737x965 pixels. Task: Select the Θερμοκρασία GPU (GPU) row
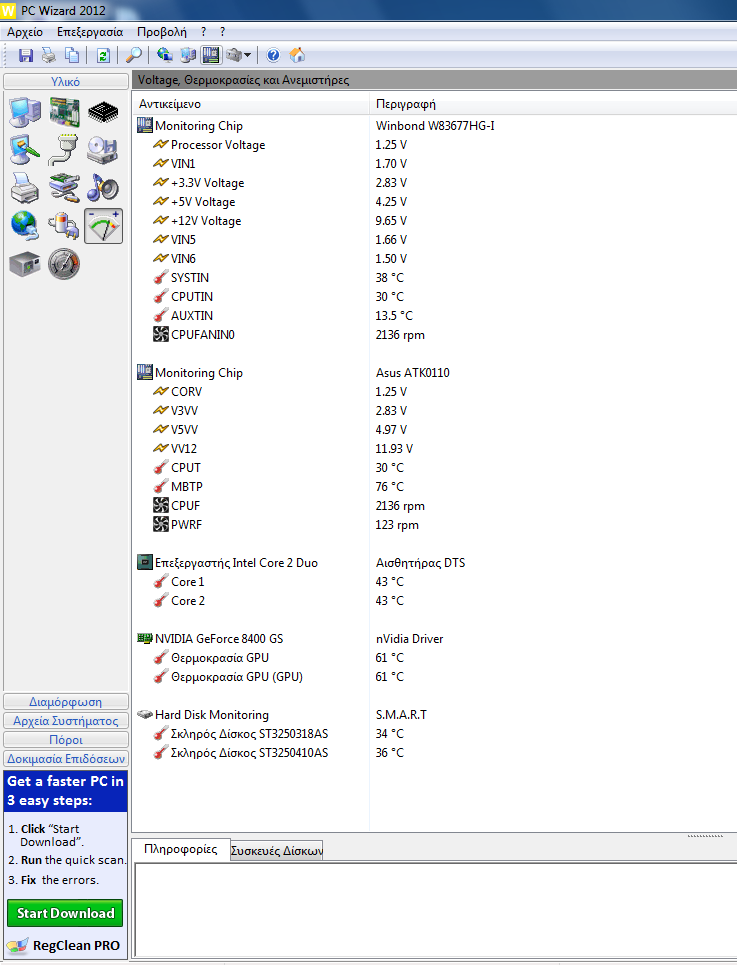[434, 677]
